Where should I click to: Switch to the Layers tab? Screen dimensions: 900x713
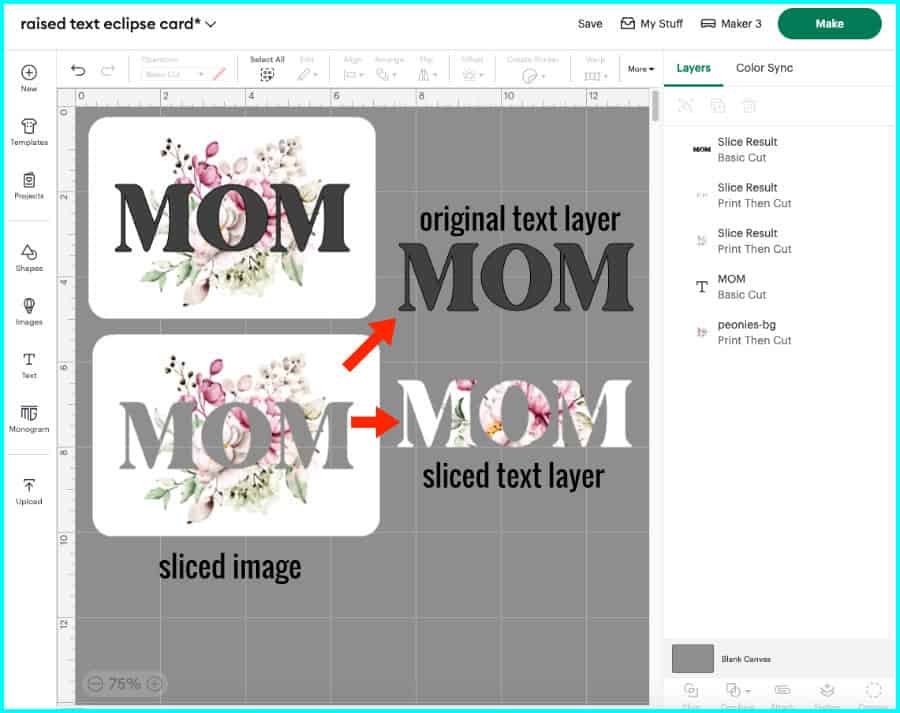point(693,68)
